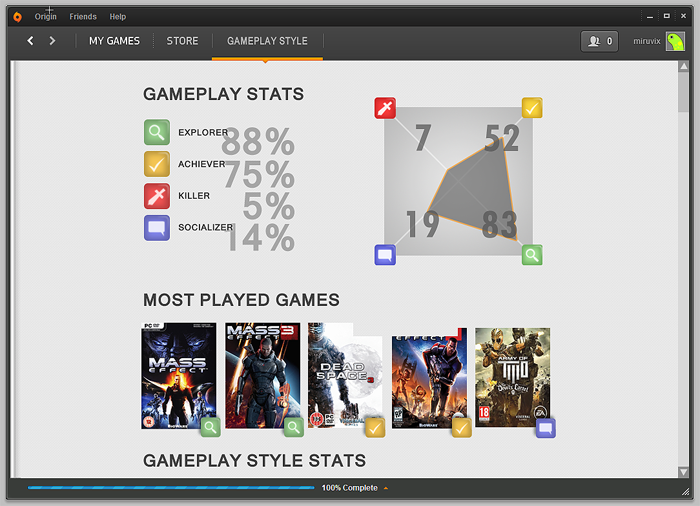Click the 14% Socializer value
The image size is (700, 506).
pos(260,238)
